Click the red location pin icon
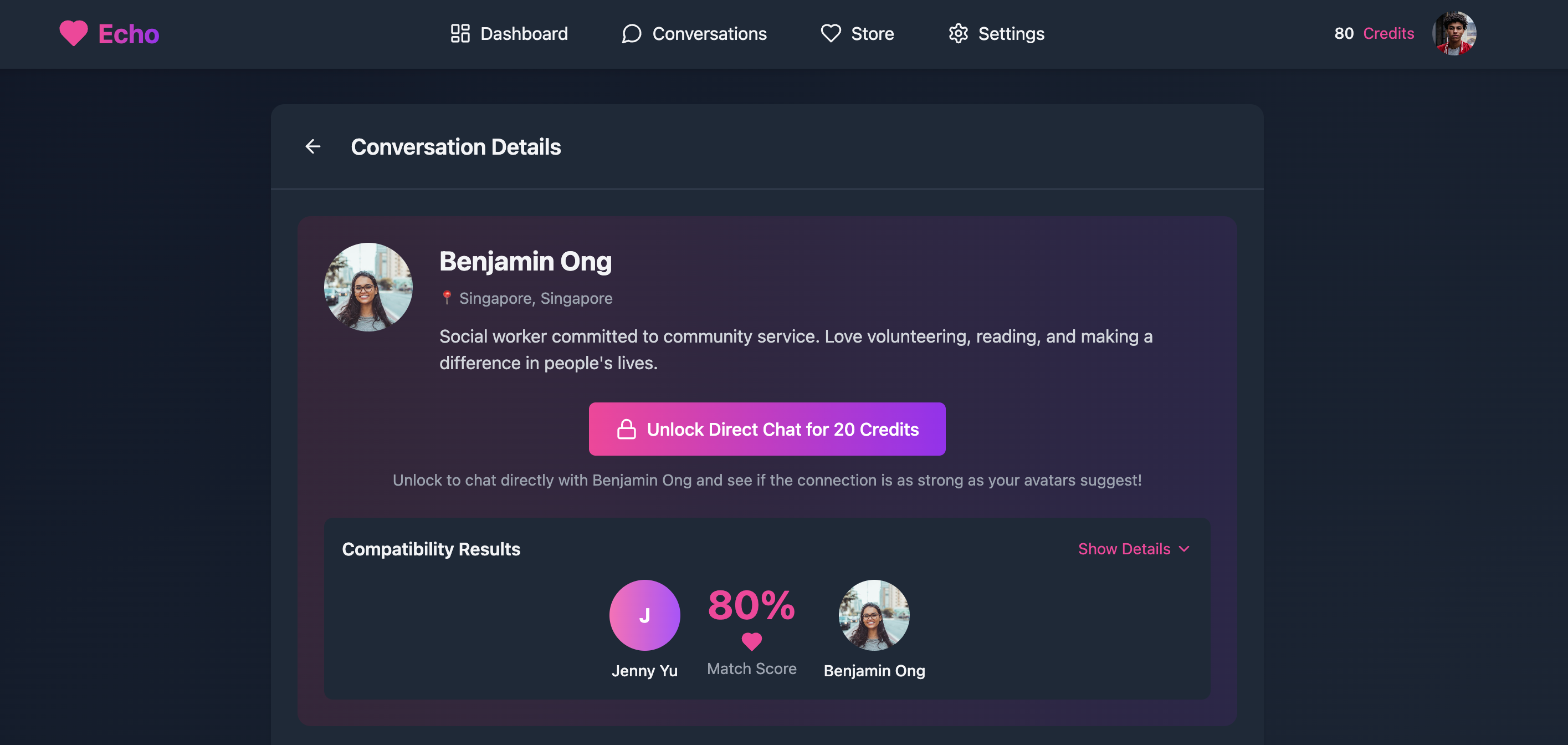The height and width of the screenshot is (745, 1568). coord(447,297)
